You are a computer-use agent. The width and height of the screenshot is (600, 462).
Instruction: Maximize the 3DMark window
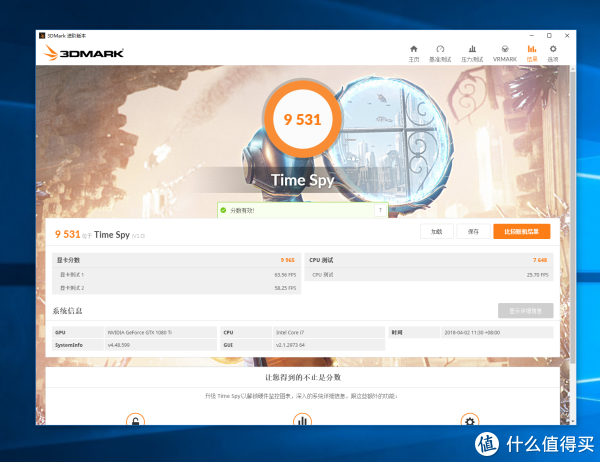(549, 36)
